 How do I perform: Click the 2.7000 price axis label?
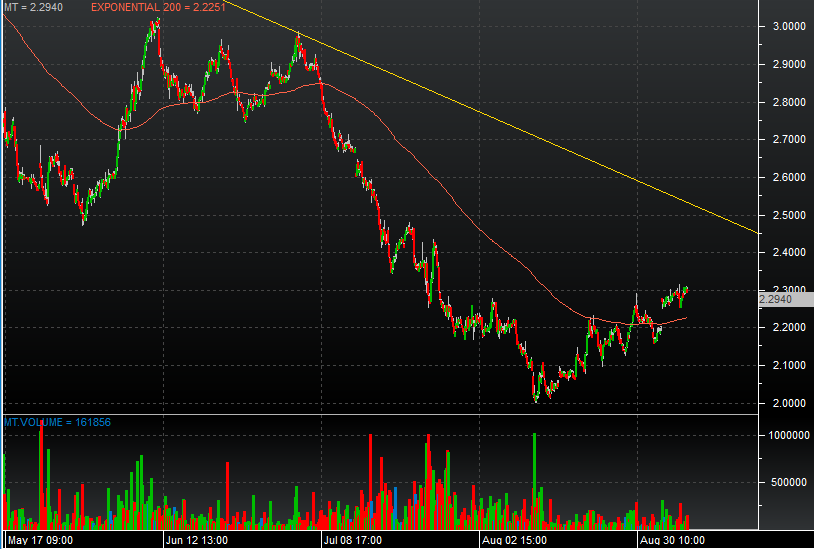tap(786, 140)
